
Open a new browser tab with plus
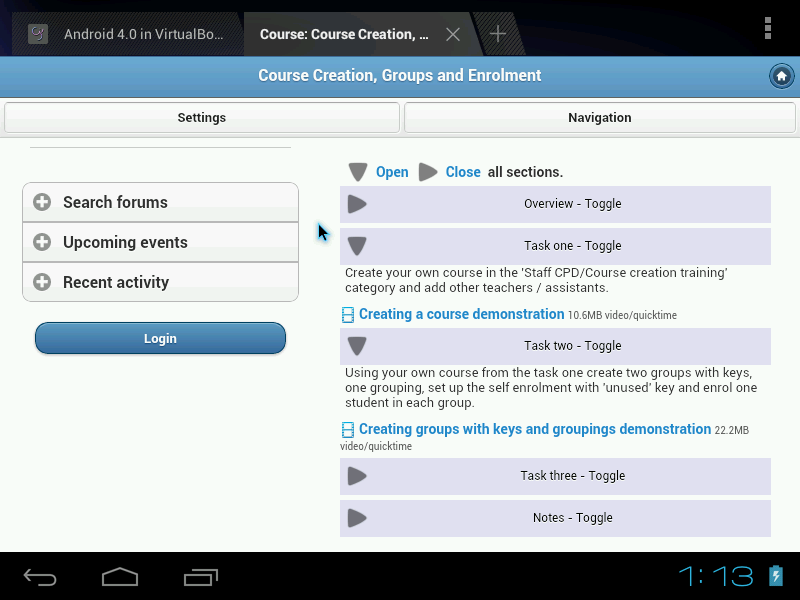497,34
